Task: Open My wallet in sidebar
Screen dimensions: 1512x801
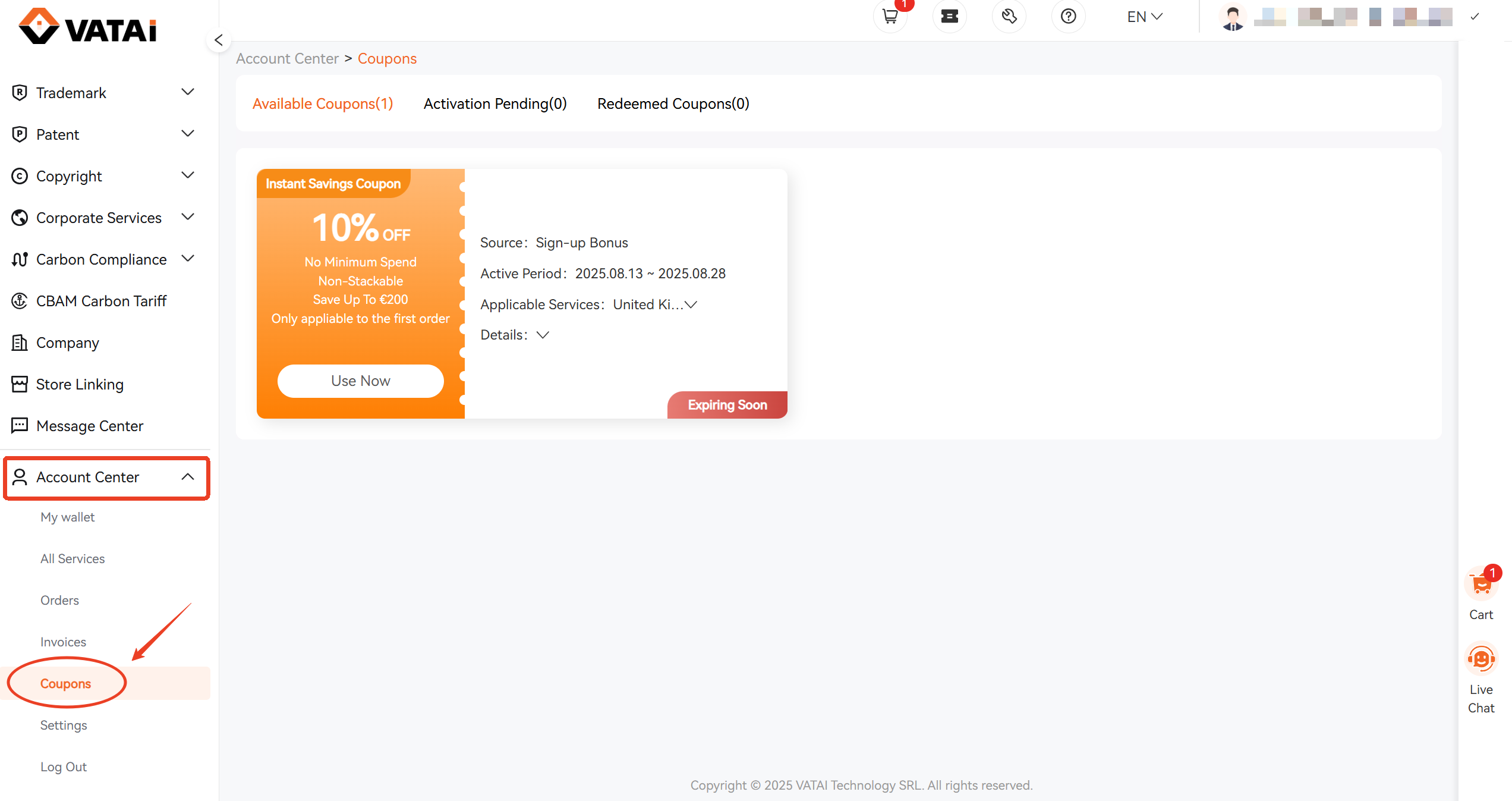Action: coord(67,517)
